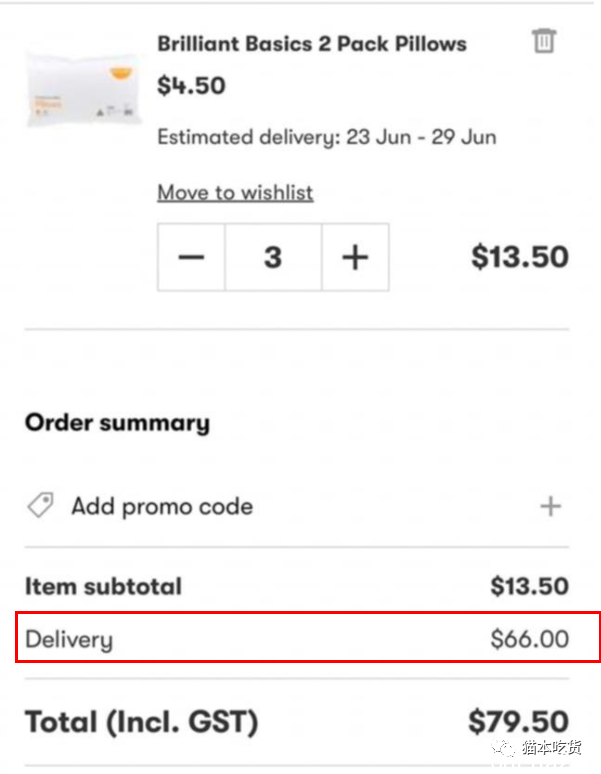
Task: Select the Add promo code label
Action: pyautogui.click(x=162, y=506)
